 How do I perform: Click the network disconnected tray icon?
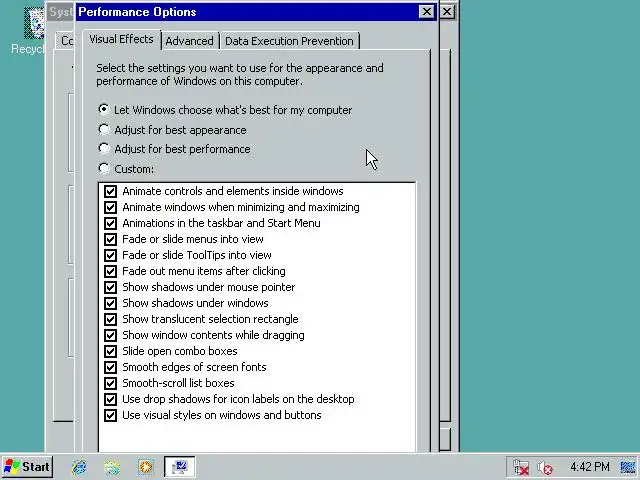pyautogui.click(x=521, y=467)
